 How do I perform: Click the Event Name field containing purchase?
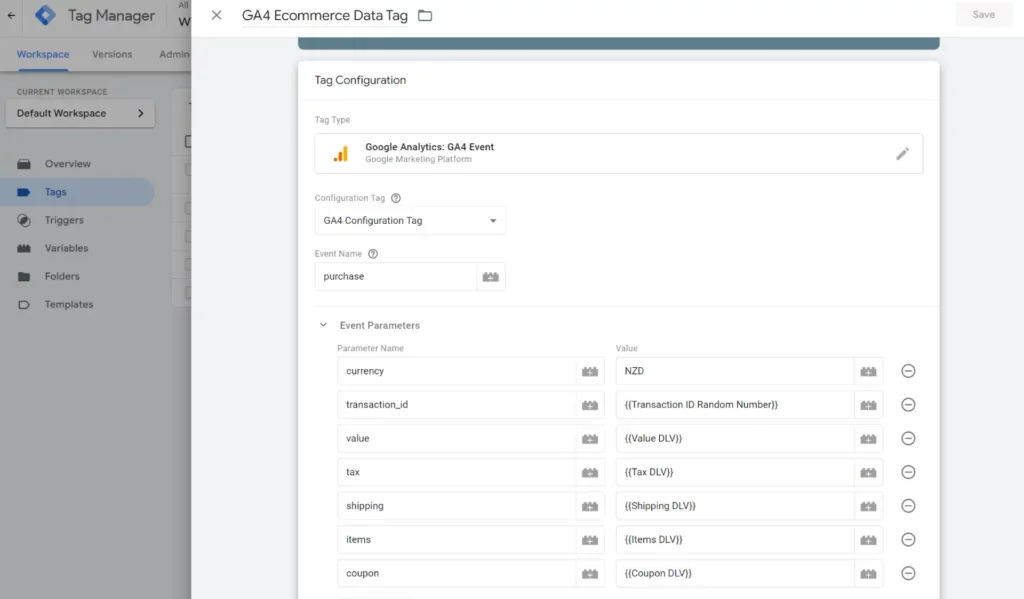[396, 276]
